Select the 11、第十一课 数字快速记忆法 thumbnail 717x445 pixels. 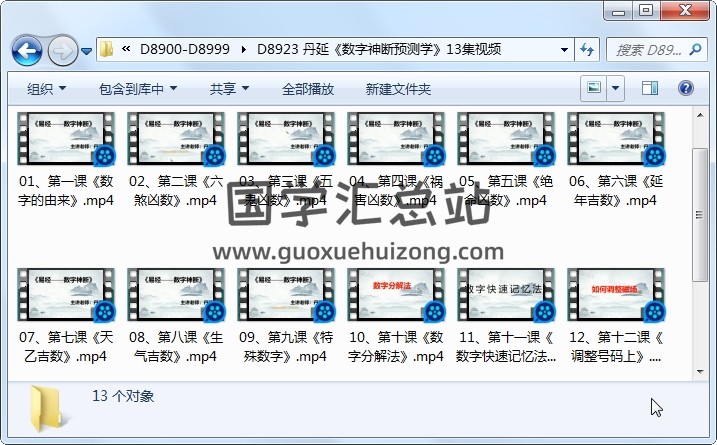click(x=506, y=295)
